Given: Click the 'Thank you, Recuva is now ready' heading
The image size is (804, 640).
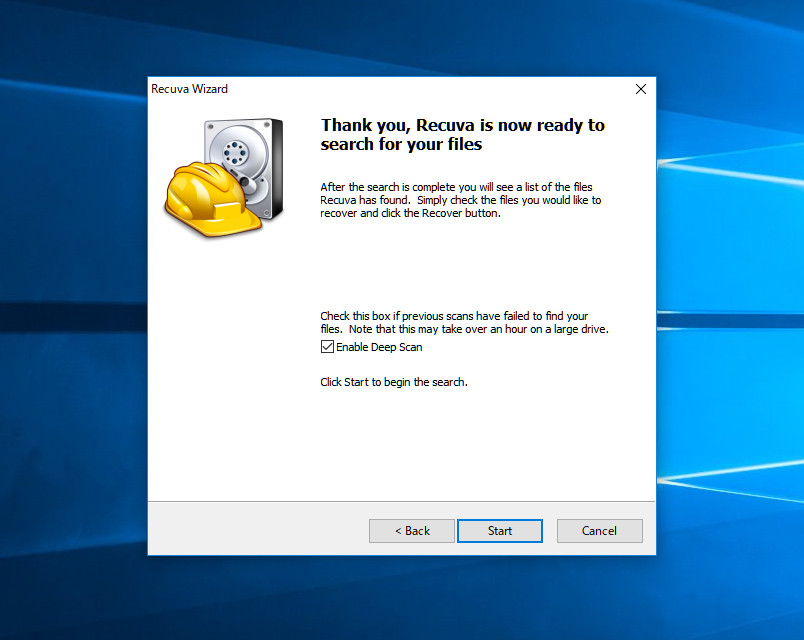Looking at the screenshot, I should pyautogui.click(x=463, y=134).
